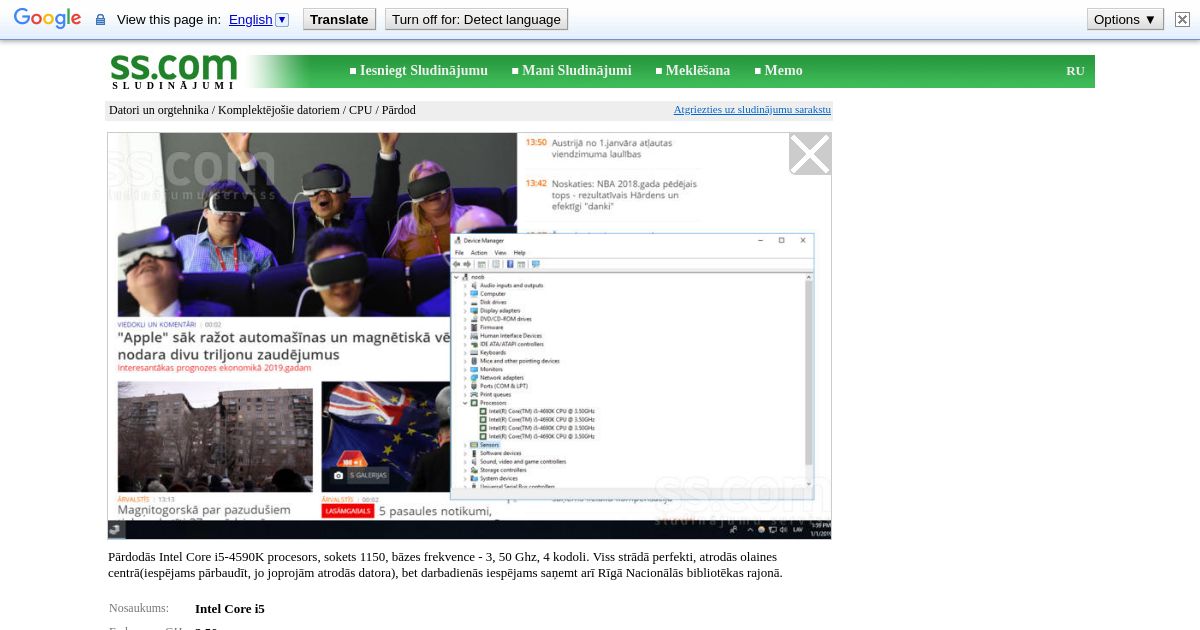Click the '5 GALERIJAS' camera badge in the photo
1200x630 pixels.
pyautogui.click(x=362, y=475)
